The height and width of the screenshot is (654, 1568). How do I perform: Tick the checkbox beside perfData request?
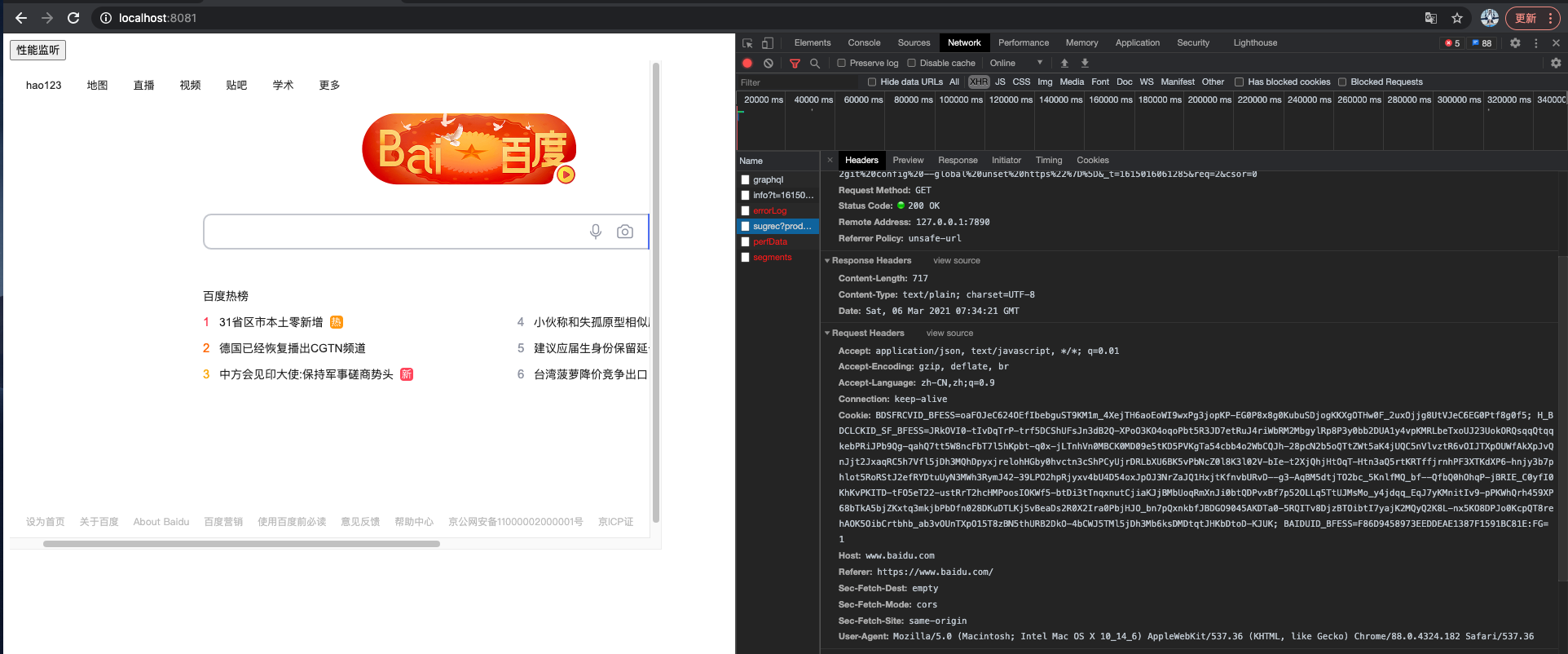[745, 241]
